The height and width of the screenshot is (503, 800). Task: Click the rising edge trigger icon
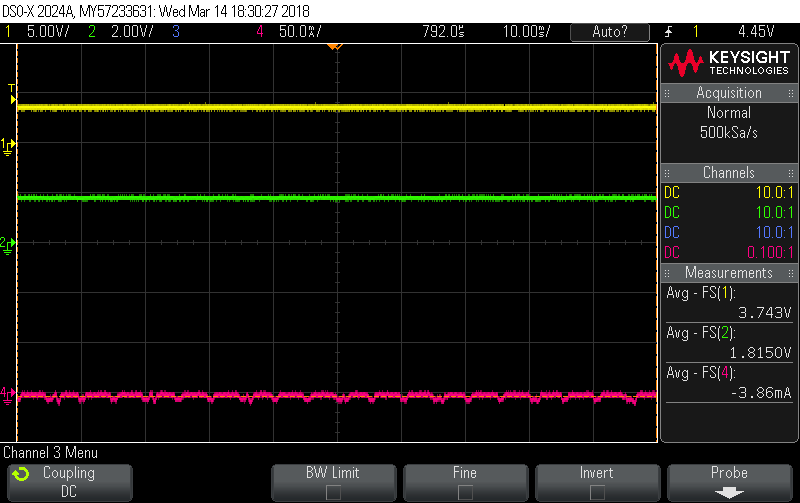click(x=668, y=32)
